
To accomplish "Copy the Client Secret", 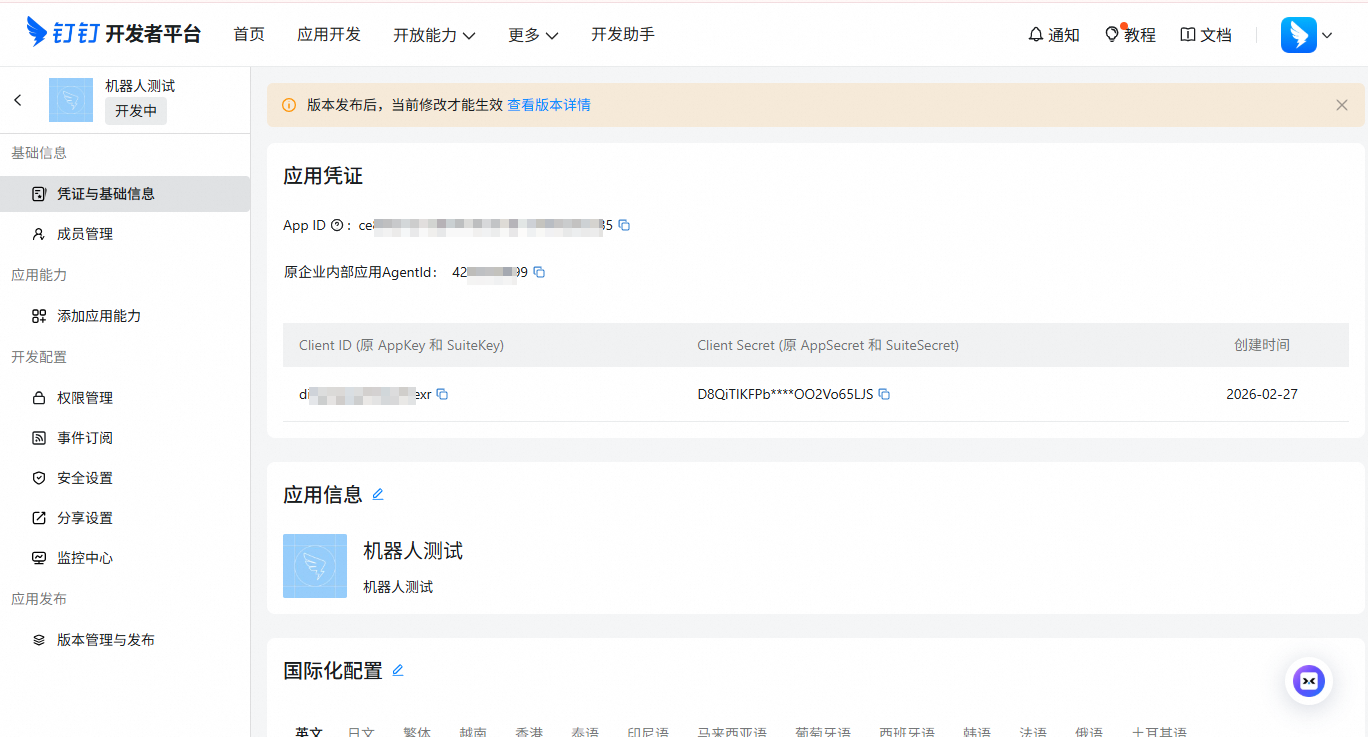I will click(x=884, y=394).
